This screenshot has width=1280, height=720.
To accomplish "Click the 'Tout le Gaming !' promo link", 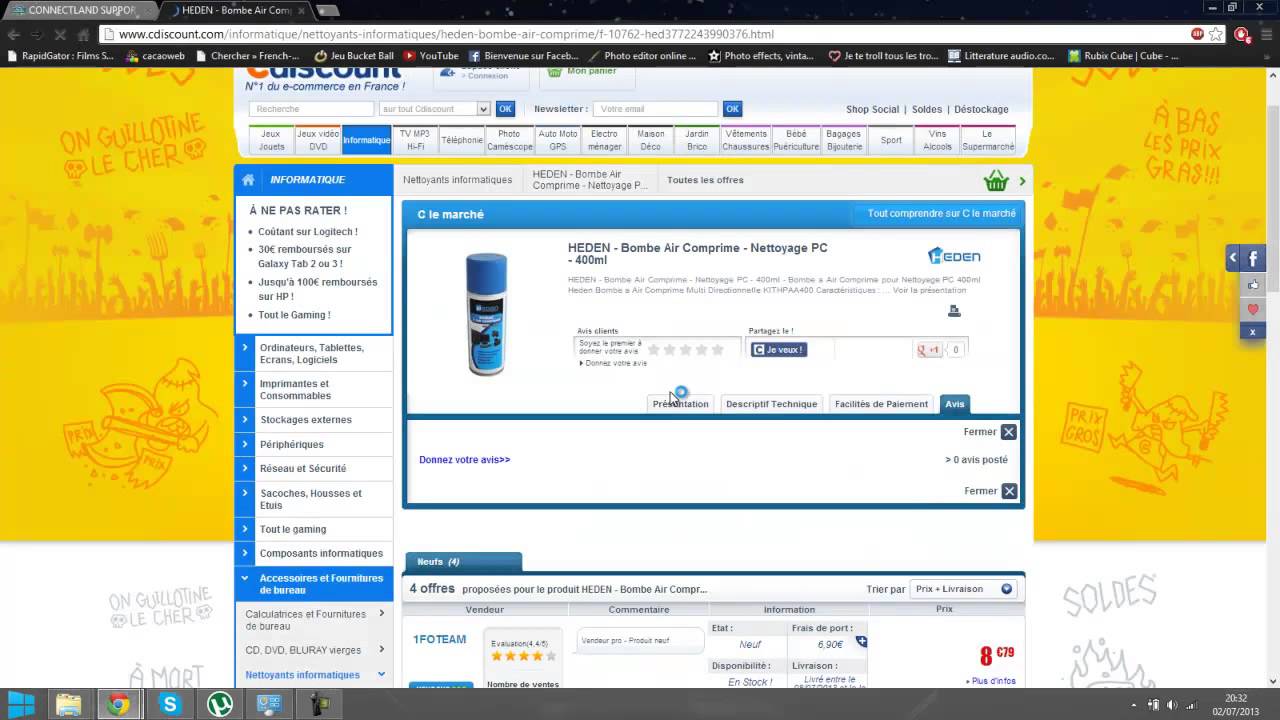I will [294, 315].
